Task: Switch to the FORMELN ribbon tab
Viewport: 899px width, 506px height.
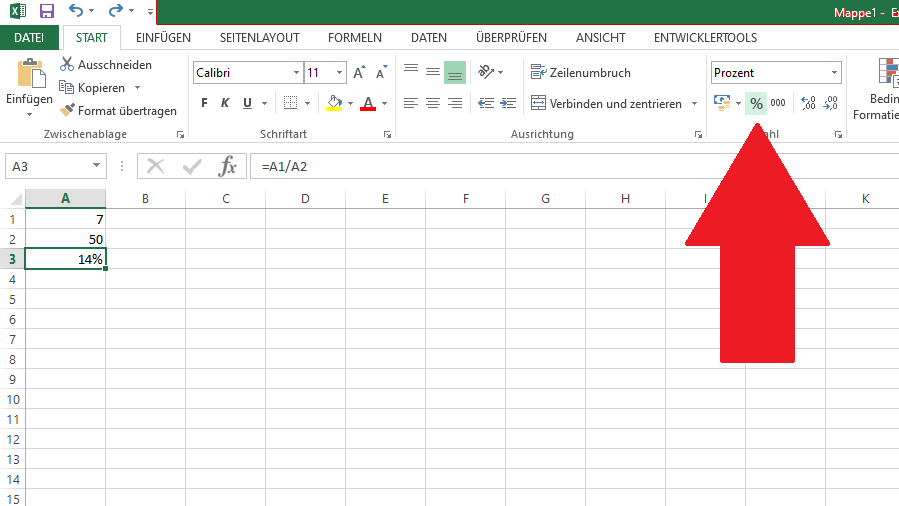Action: 355,38
